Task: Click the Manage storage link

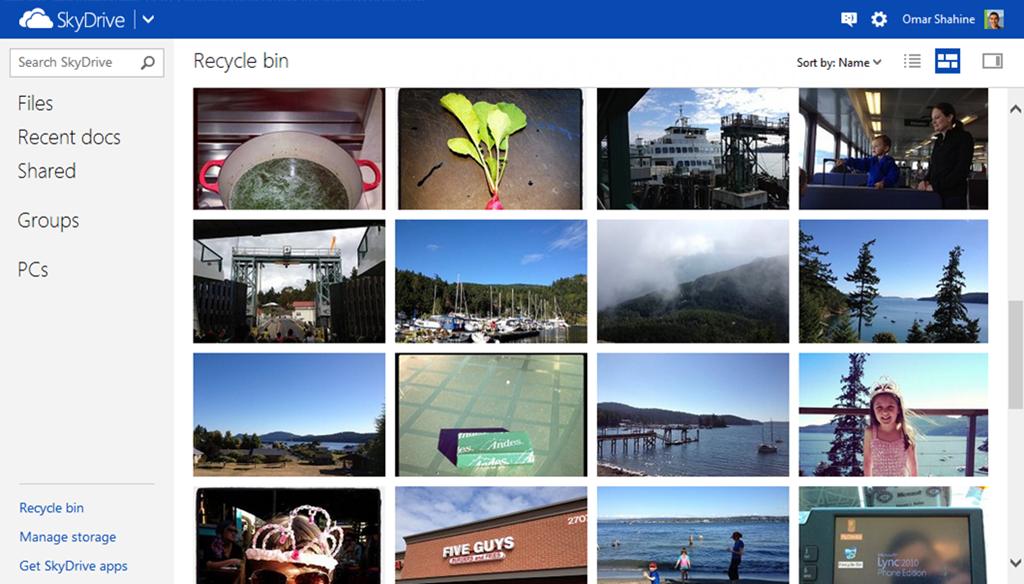Action: [x=68, y=537]
